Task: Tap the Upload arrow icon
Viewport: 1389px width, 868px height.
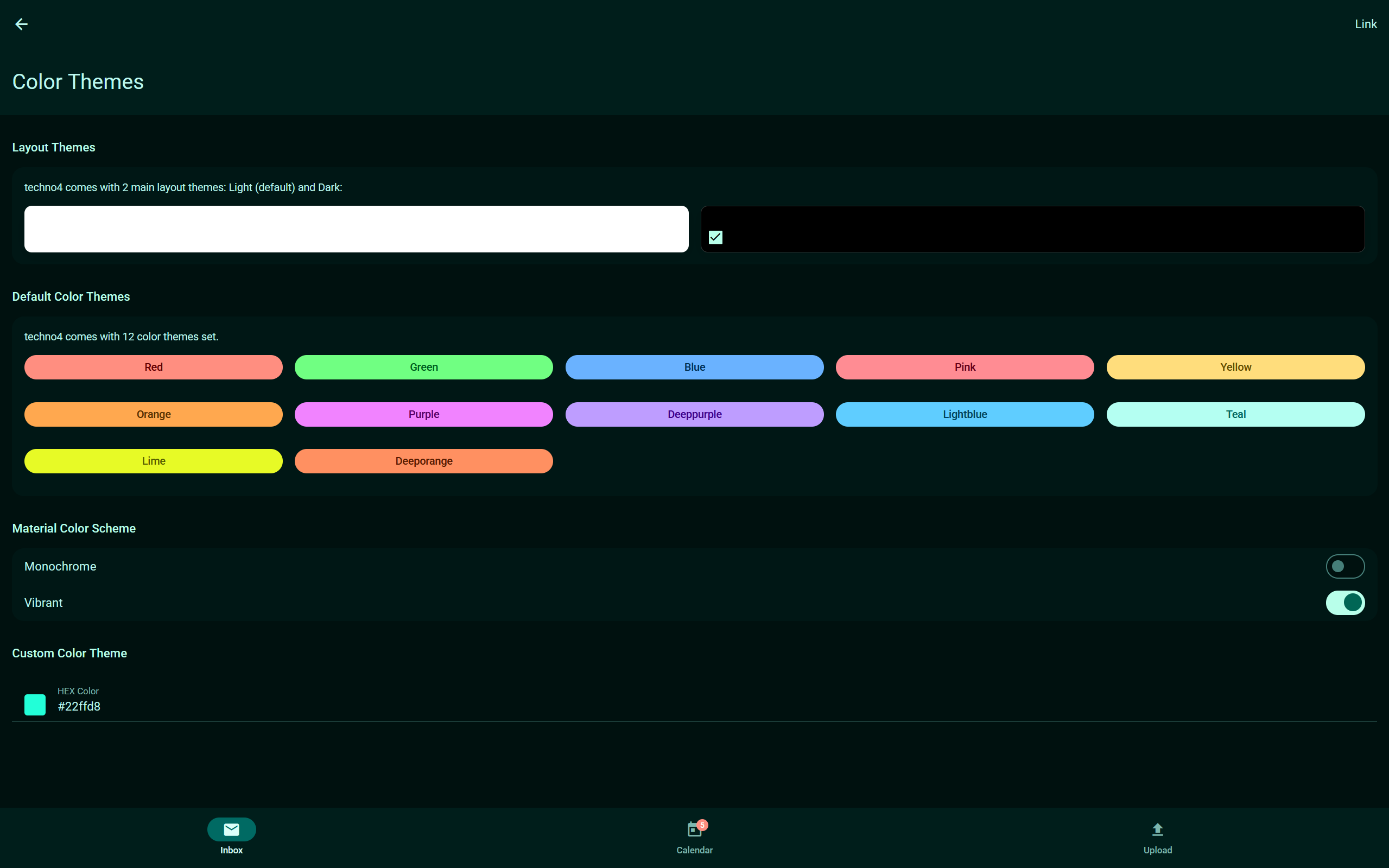Action: click(x=1157, y=829)
